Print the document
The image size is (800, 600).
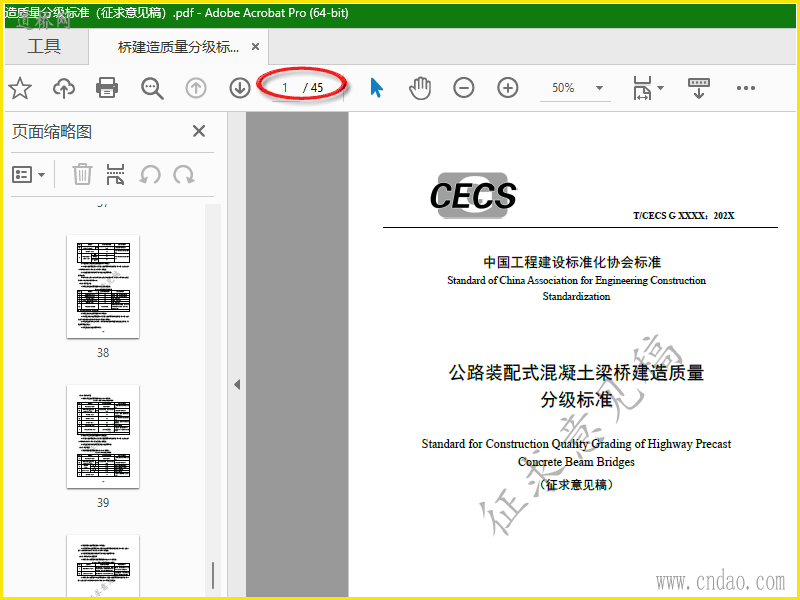point(107,88)
